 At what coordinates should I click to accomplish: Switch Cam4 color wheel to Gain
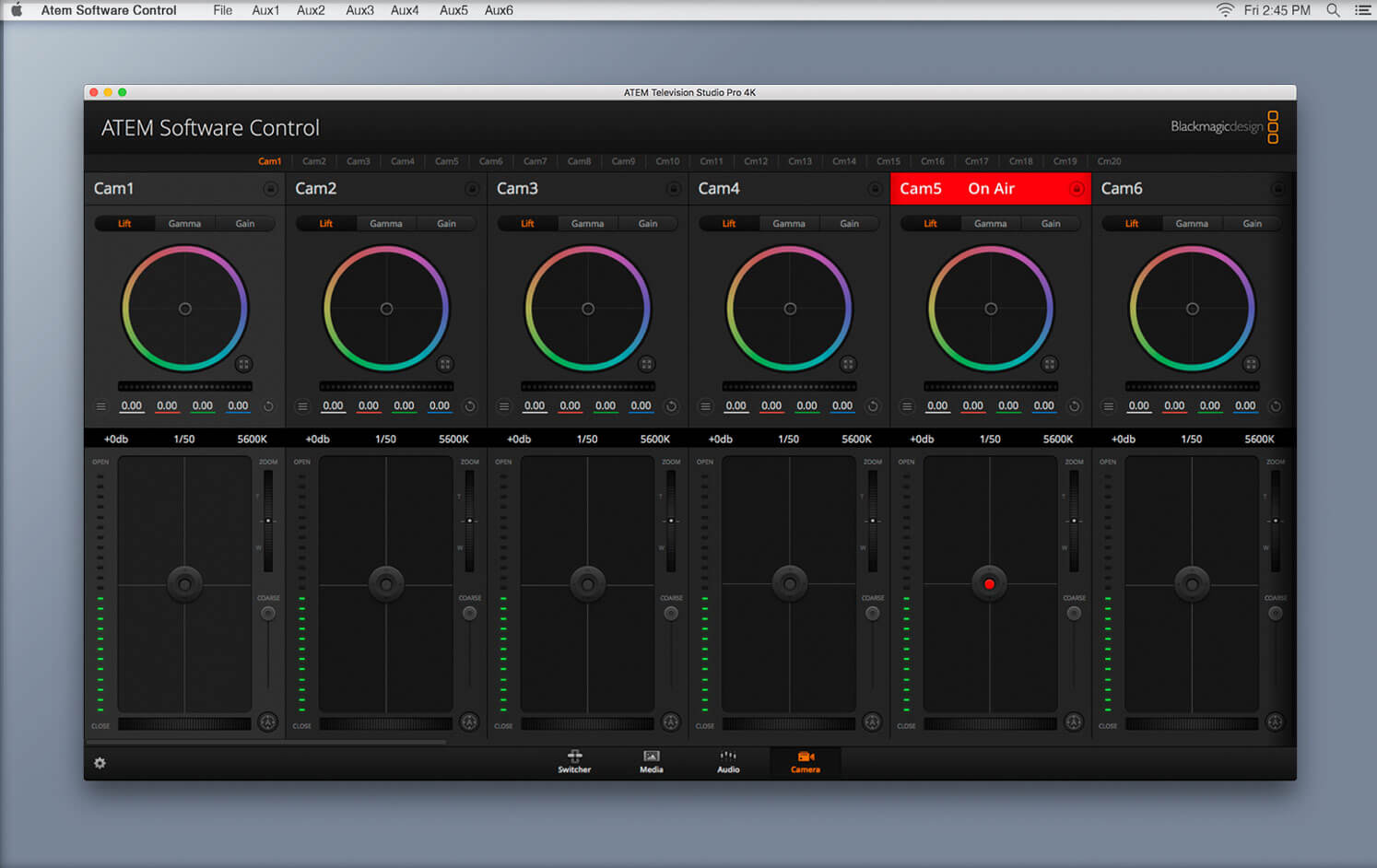coord(849,224)
